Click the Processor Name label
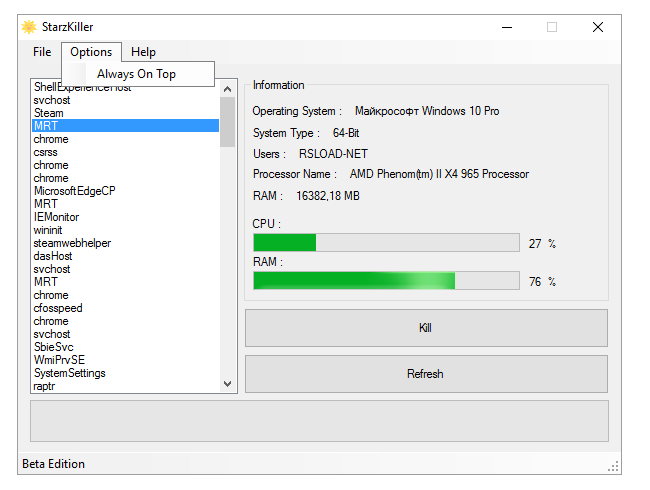 [294, 174]
